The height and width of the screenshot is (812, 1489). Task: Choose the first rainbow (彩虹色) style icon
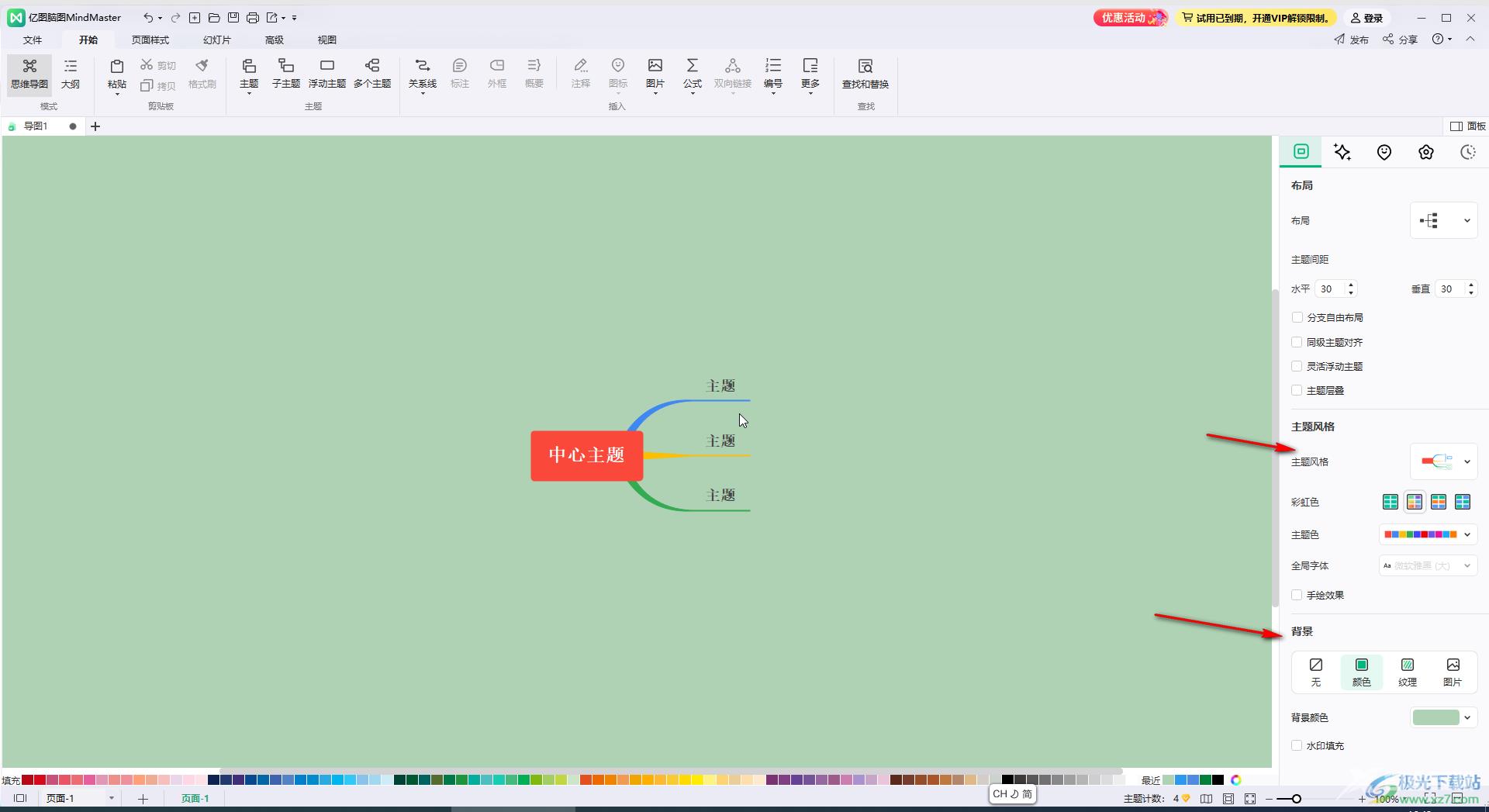click(x=1391, y=502)
